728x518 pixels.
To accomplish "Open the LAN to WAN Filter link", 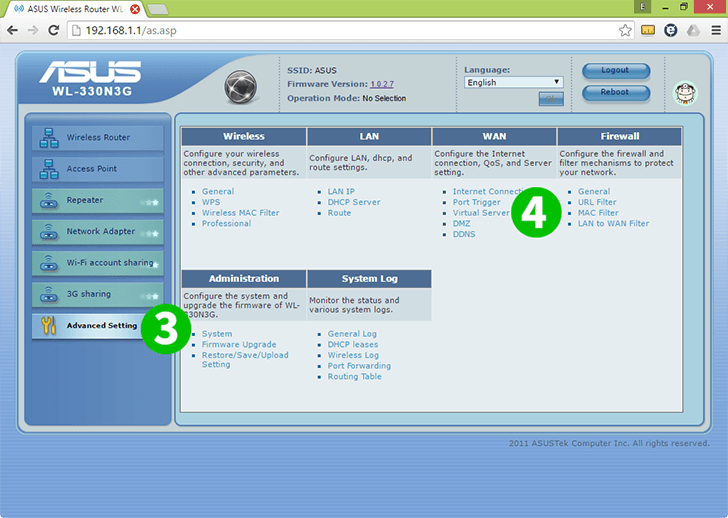I will coord(613,224).
